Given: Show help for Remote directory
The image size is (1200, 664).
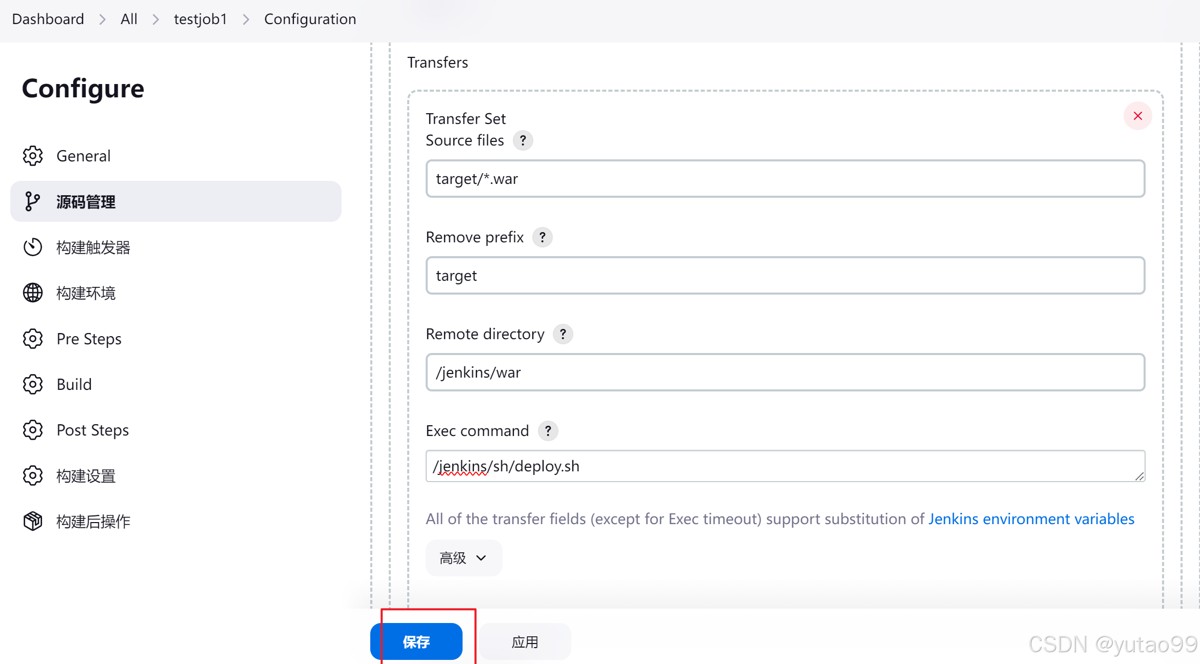Looking at the screenshot, I should tap(563, 334).
